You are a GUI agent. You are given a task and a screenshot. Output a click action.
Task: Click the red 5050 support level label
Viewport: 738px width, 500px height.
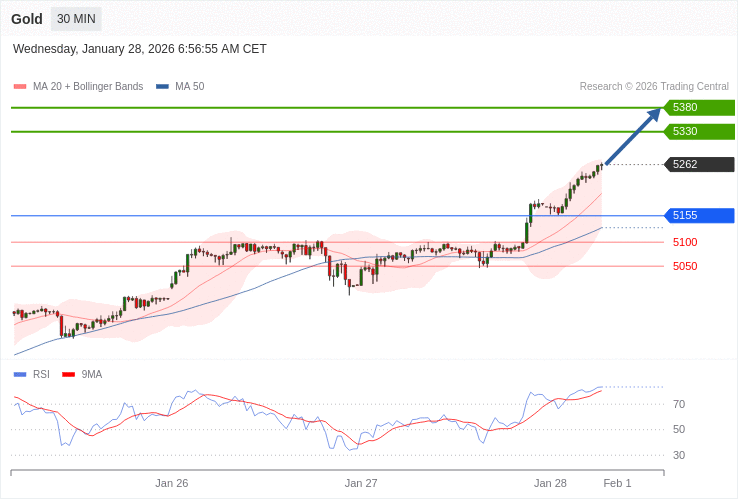tap(685, 266)
